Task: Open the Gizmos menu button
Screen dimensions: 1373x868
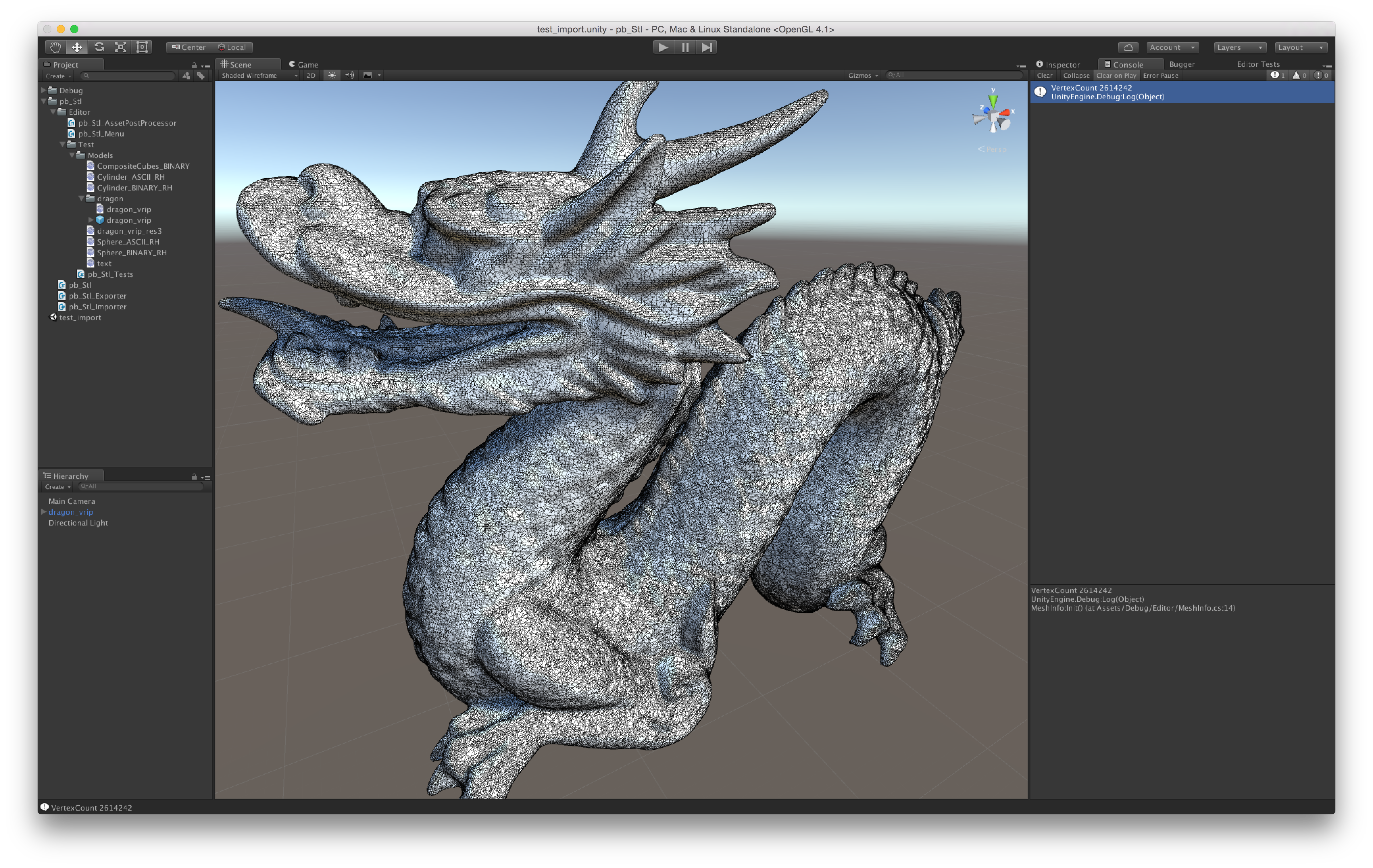Action: pos(863,75)
